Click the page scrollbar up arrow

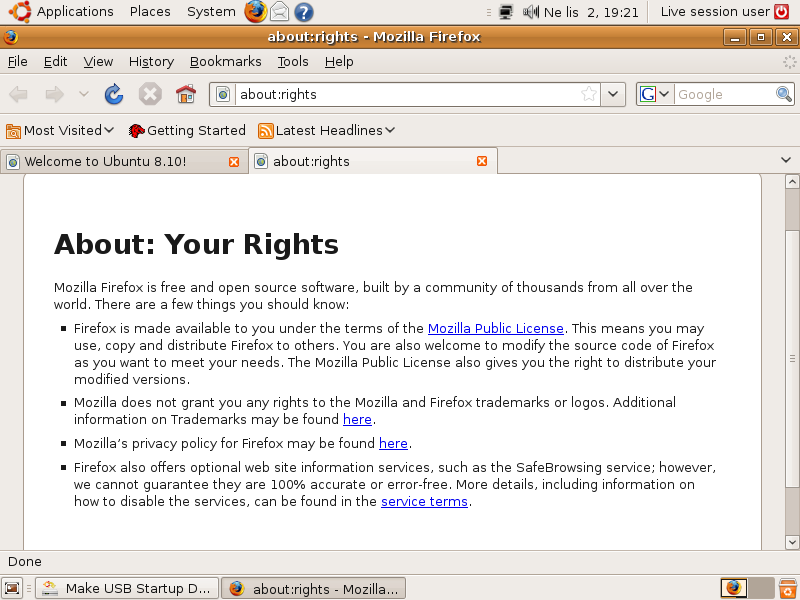(792, 182)
